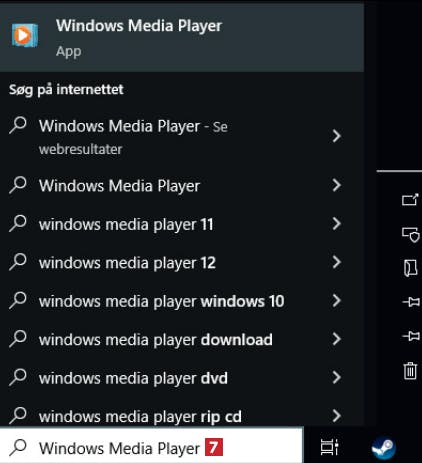Click the run-as-administrator shield icon
Viewport: 422px width, 463px height.
pyautogui.click(x=410, y=235)
